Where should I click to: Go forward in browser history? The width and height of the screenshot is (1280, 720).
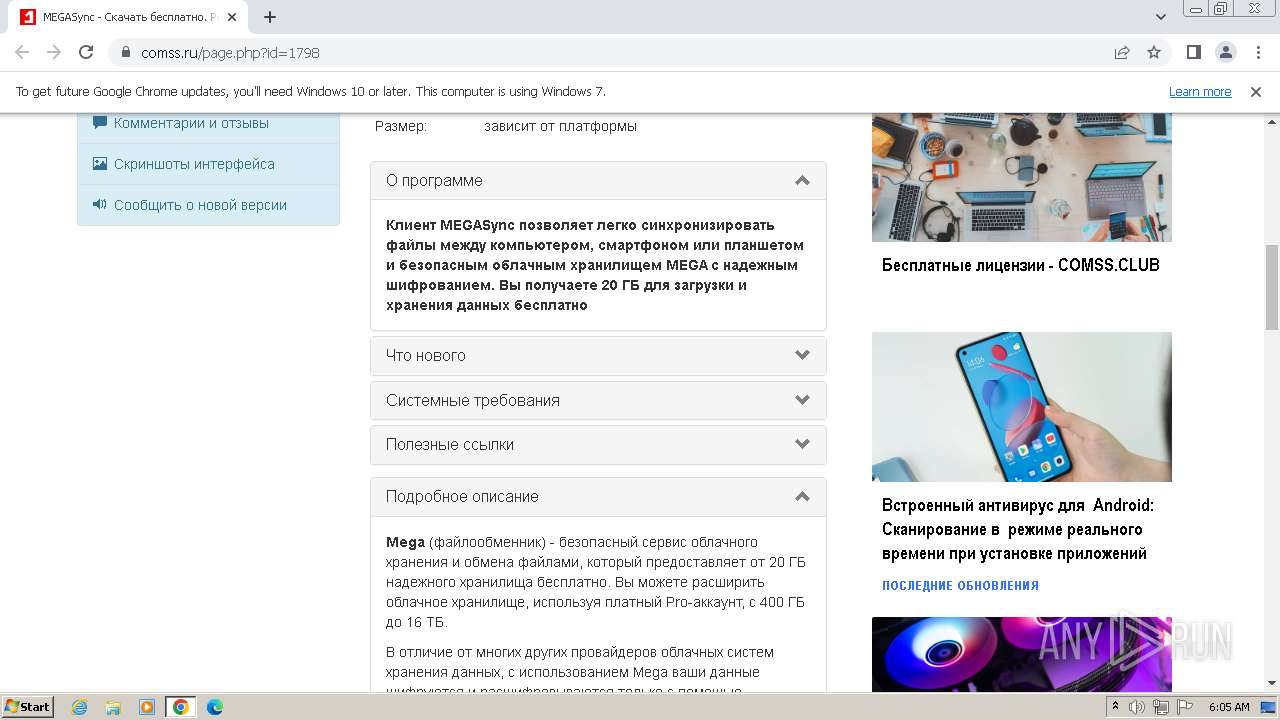pos(54,52)
